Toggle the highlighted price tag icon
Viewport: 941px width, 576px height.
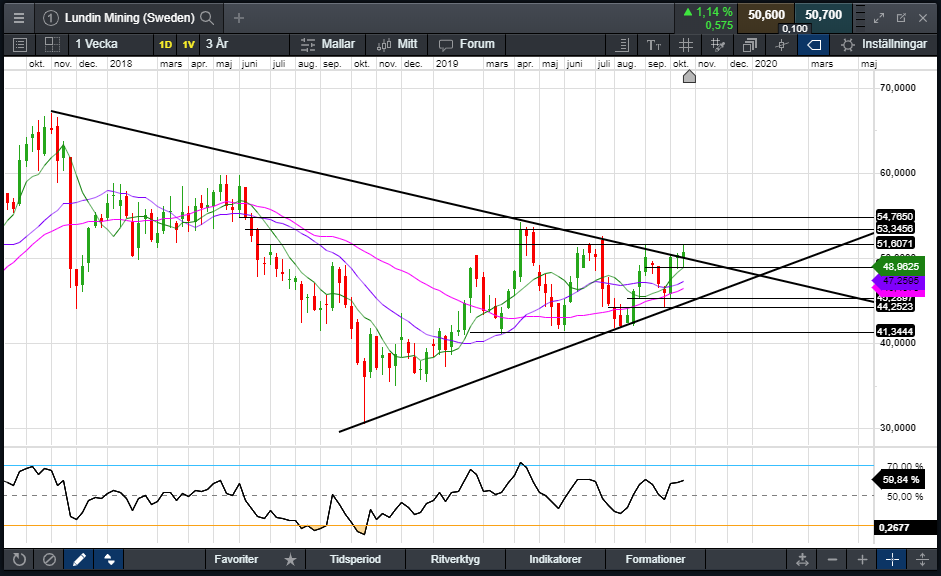[814, 44]
